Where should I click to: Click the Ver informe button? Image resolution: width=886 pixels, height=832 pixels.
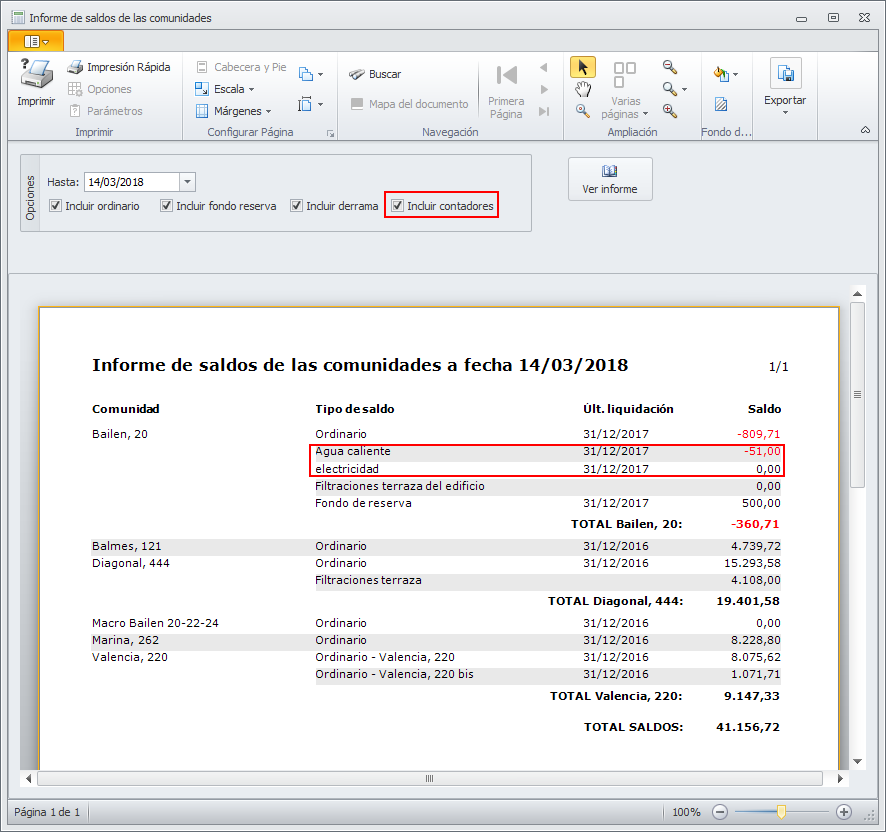(610, 179)
